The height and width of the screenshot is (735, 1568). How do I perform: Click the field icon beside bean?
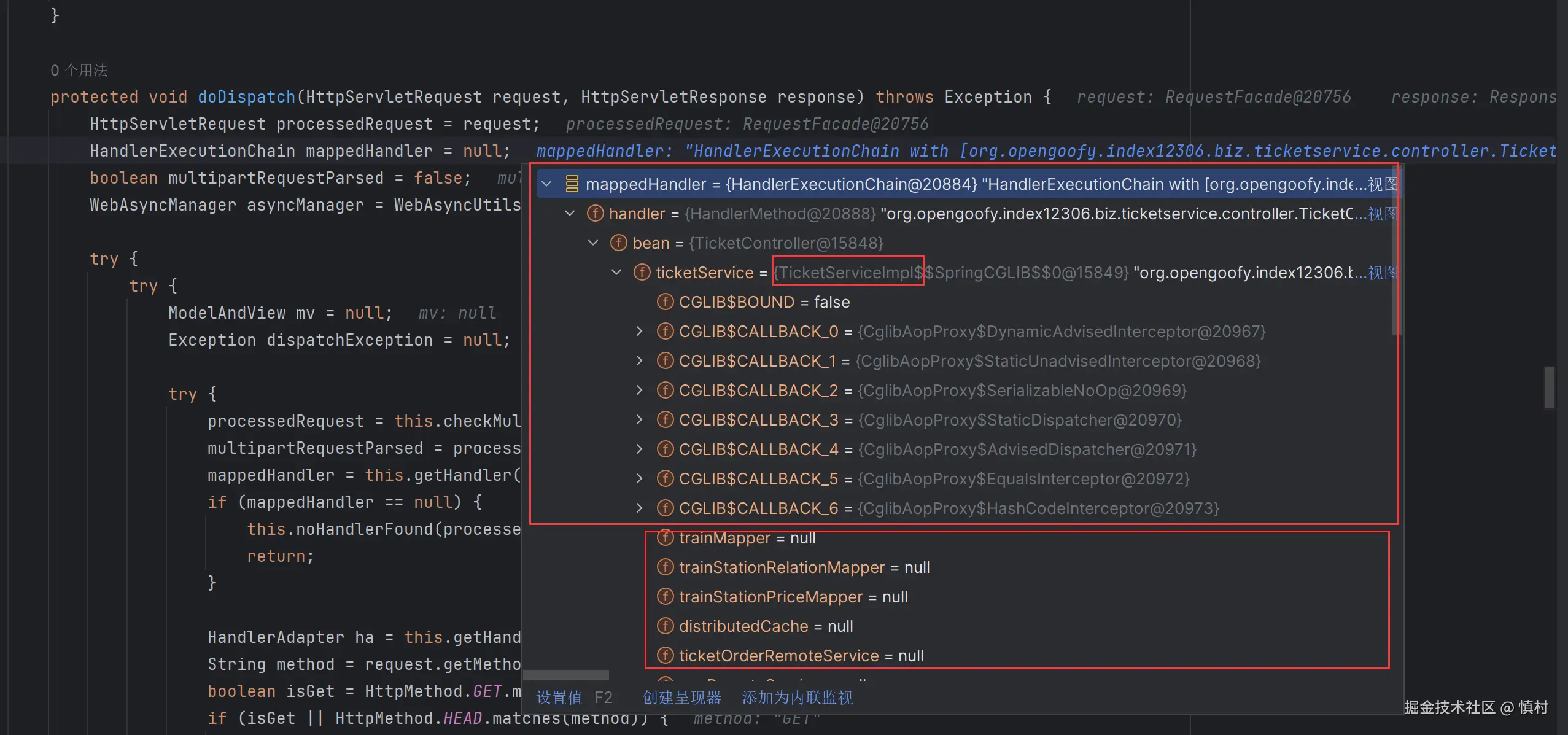click(618, 243)
